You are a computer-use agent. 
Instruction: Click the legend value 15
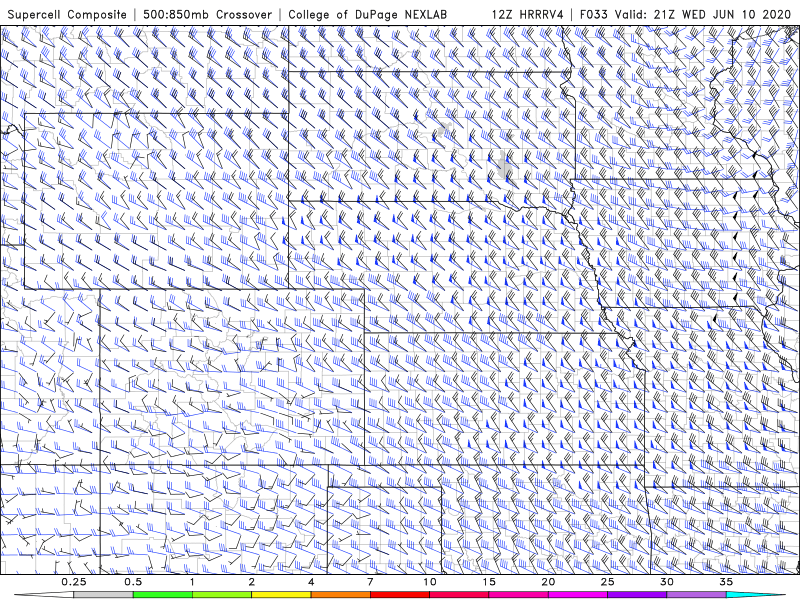489,582
